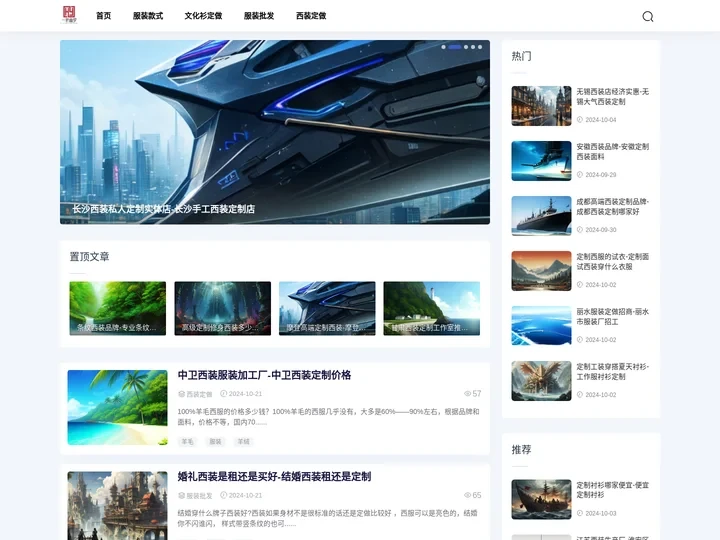Click category icon before 服装批发 article label
720x540 pixels.
pyautogui.click(x=181, y=495)
